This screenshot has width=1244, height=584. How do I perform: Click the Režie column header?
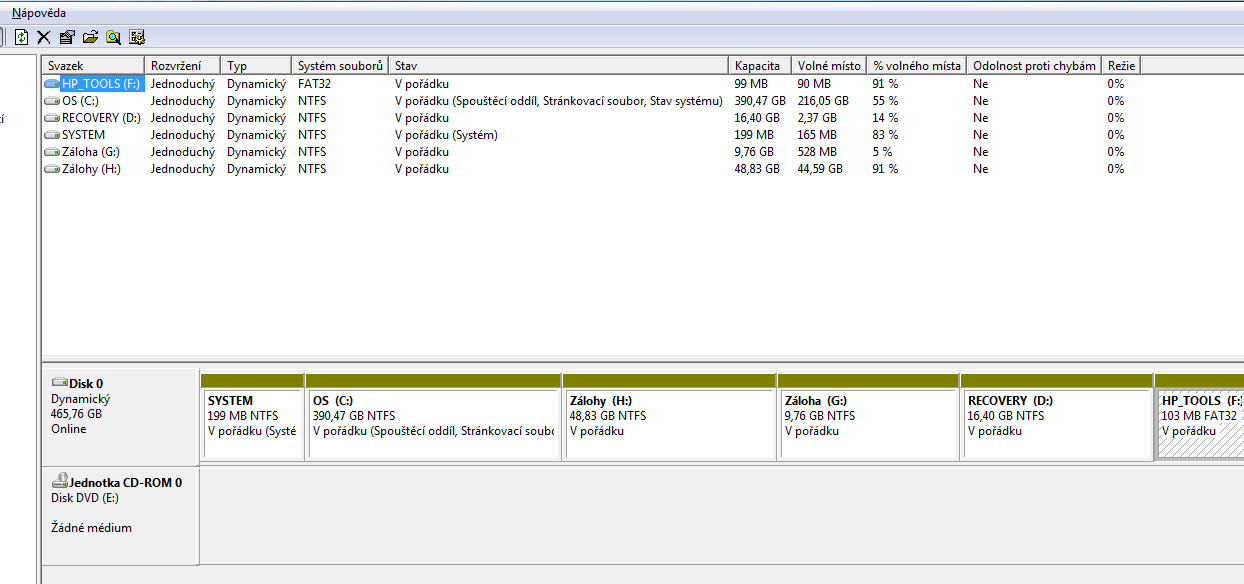pos(1121,66)
